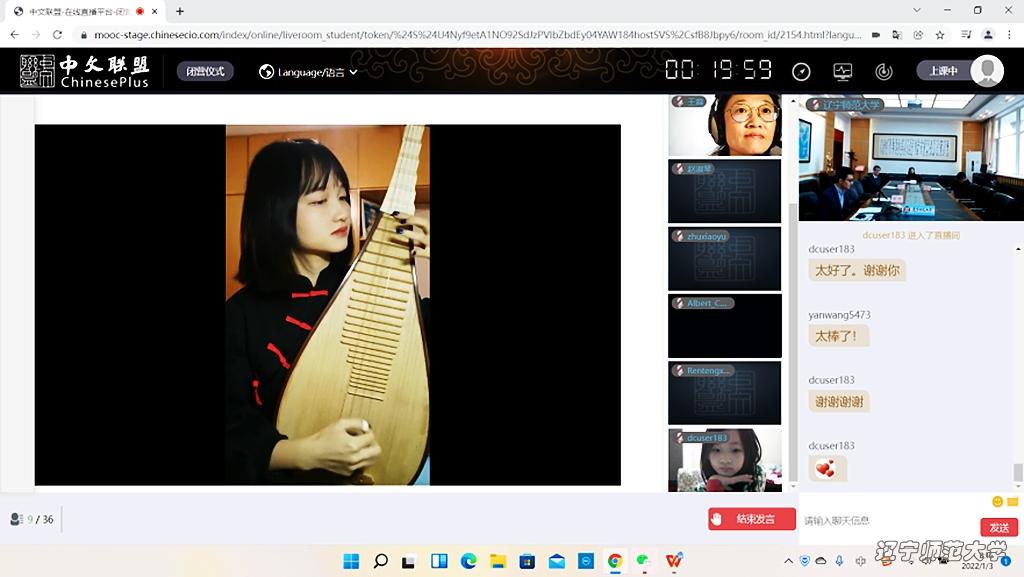
Task: Click the 闭营仪式 button
Action: [205, 71]
